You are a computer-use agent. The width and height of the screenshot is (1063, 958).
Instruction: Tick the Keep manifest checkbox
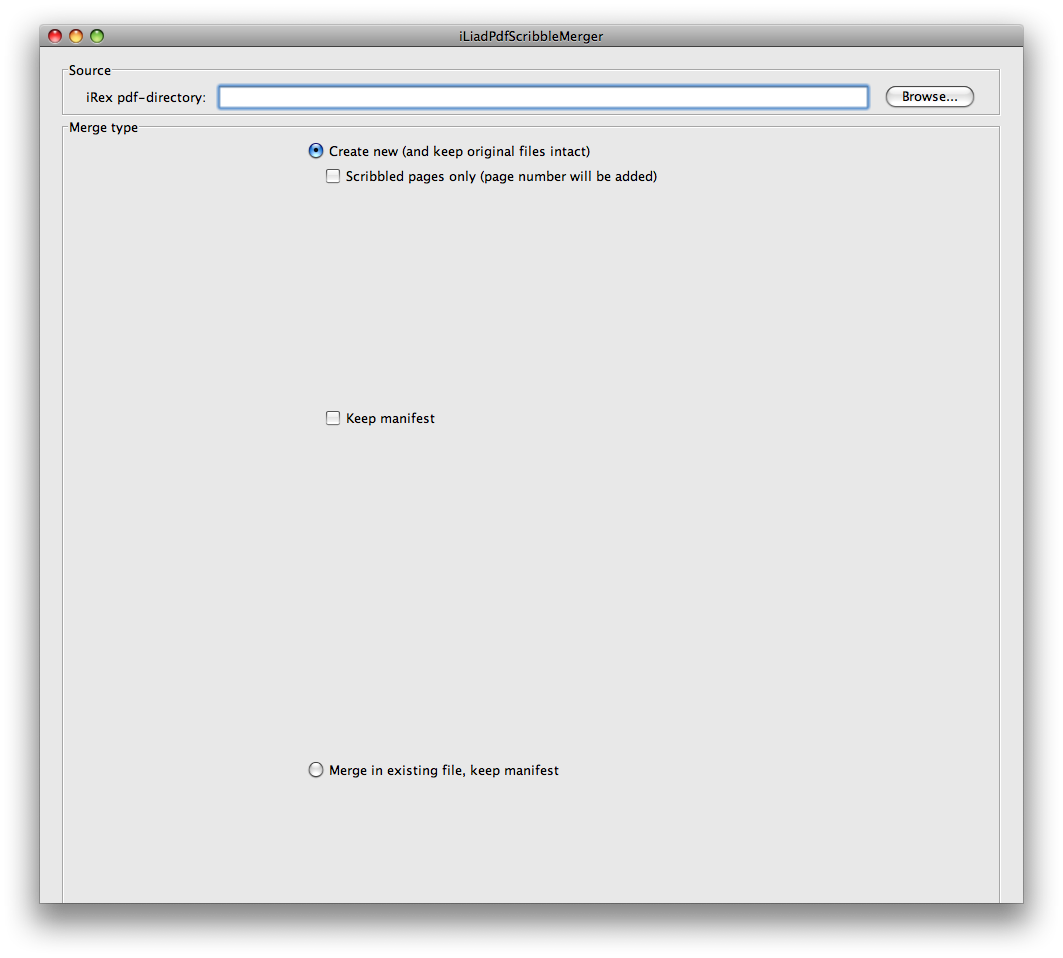pos(333,418)
